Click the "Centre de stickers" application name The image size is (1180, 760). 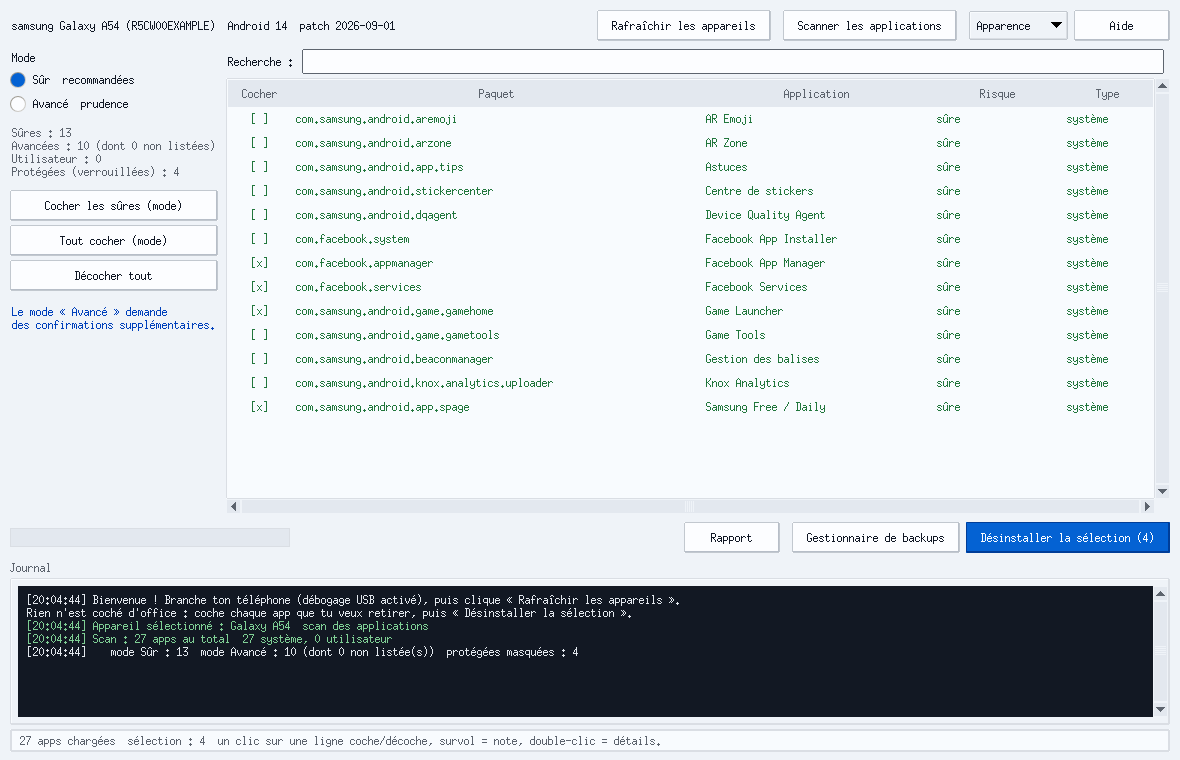point(759,191)
